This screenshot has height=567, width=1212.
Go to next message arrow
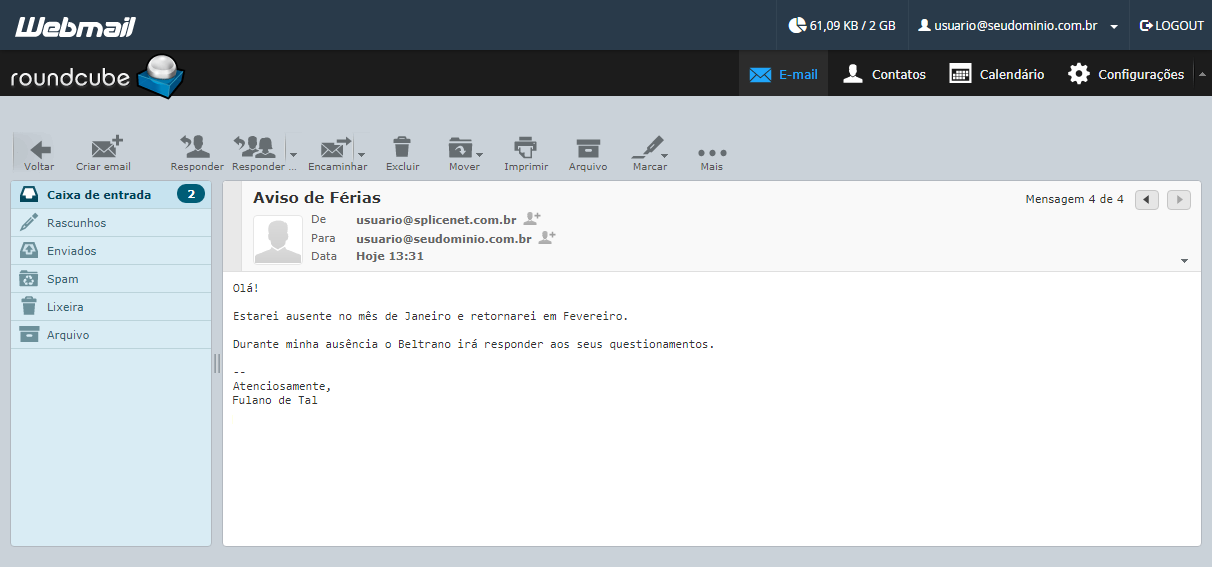[1179, 200]
